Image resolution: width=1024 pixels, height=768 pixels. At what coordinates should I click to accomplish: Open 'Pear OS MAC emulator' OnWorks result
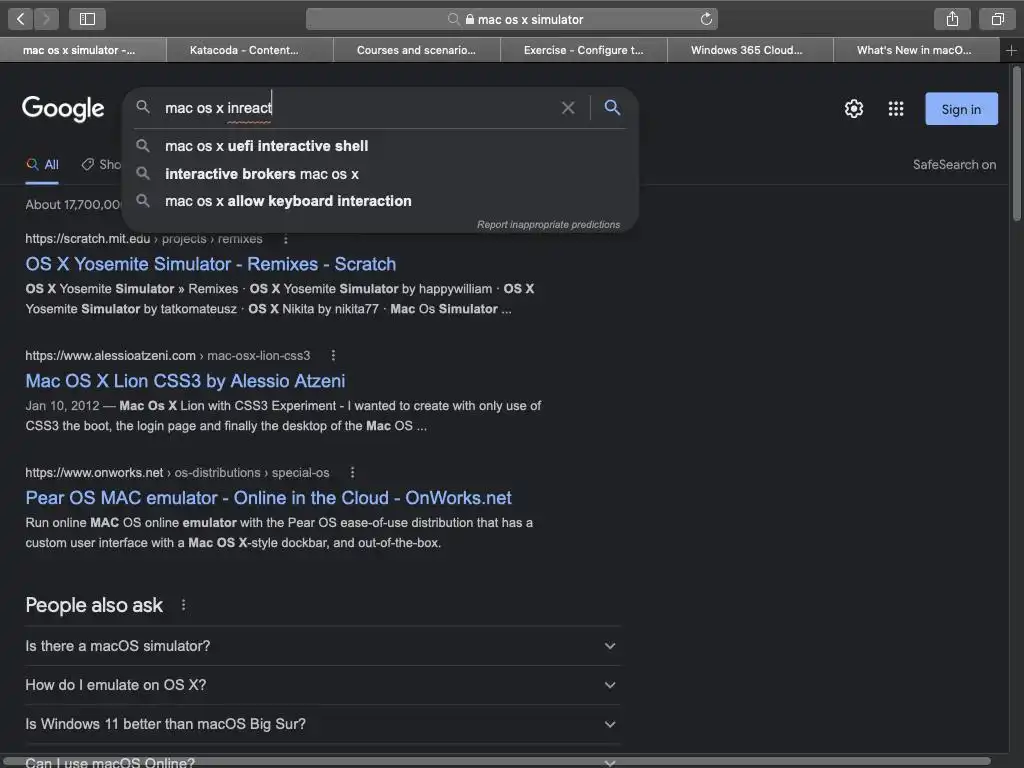coord(268,498)
